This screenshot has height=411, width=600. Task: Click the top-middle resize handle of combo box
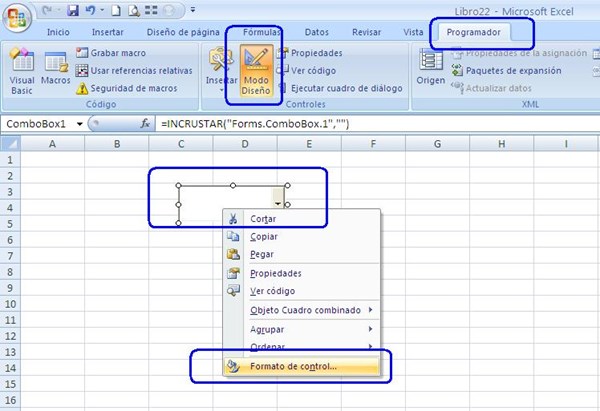tap(233, 186)
